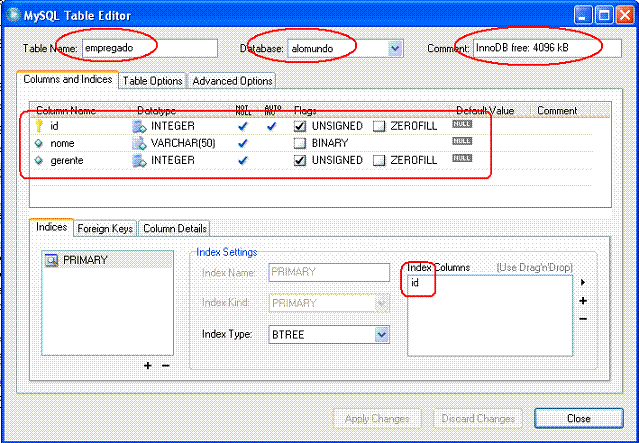
Task: Toggle BINARY checkbox for nome column
Action: point(300,143)
